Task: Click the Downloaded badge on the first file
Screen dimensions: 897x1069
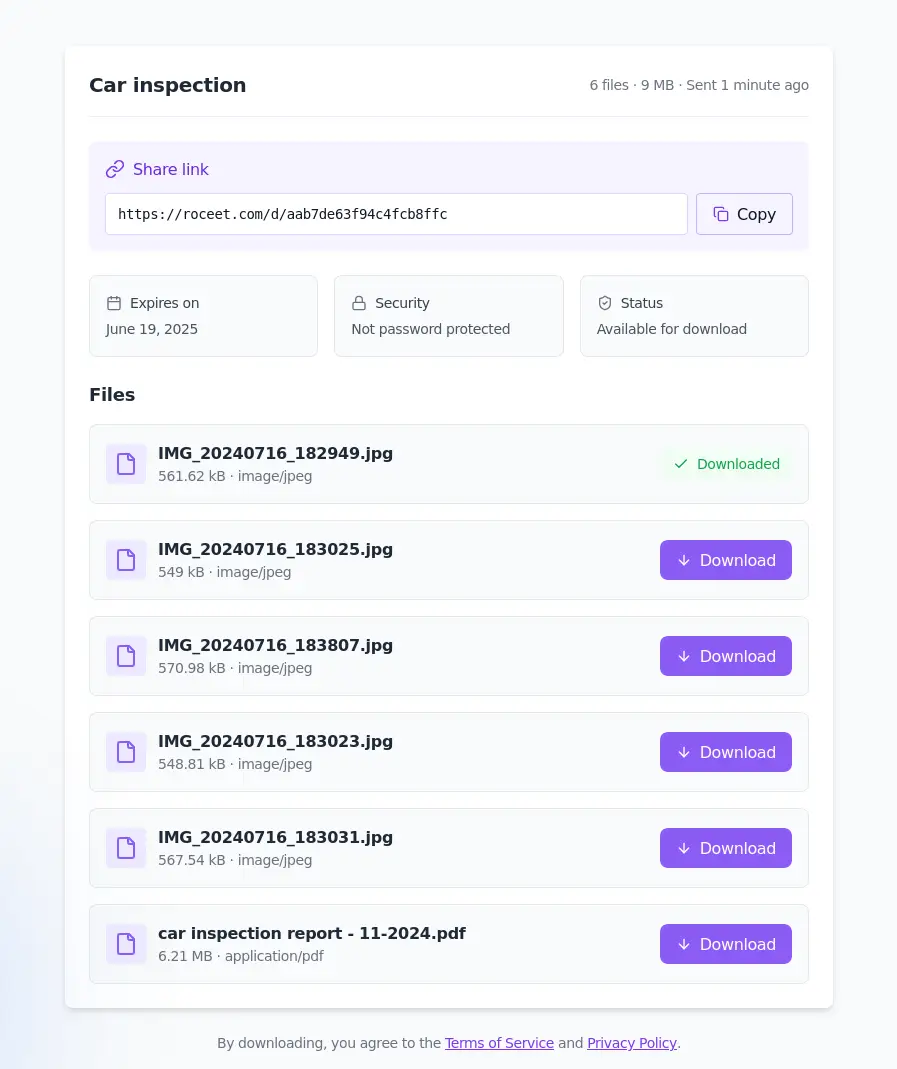Action: pyautogui.click(x=726, y=464)
